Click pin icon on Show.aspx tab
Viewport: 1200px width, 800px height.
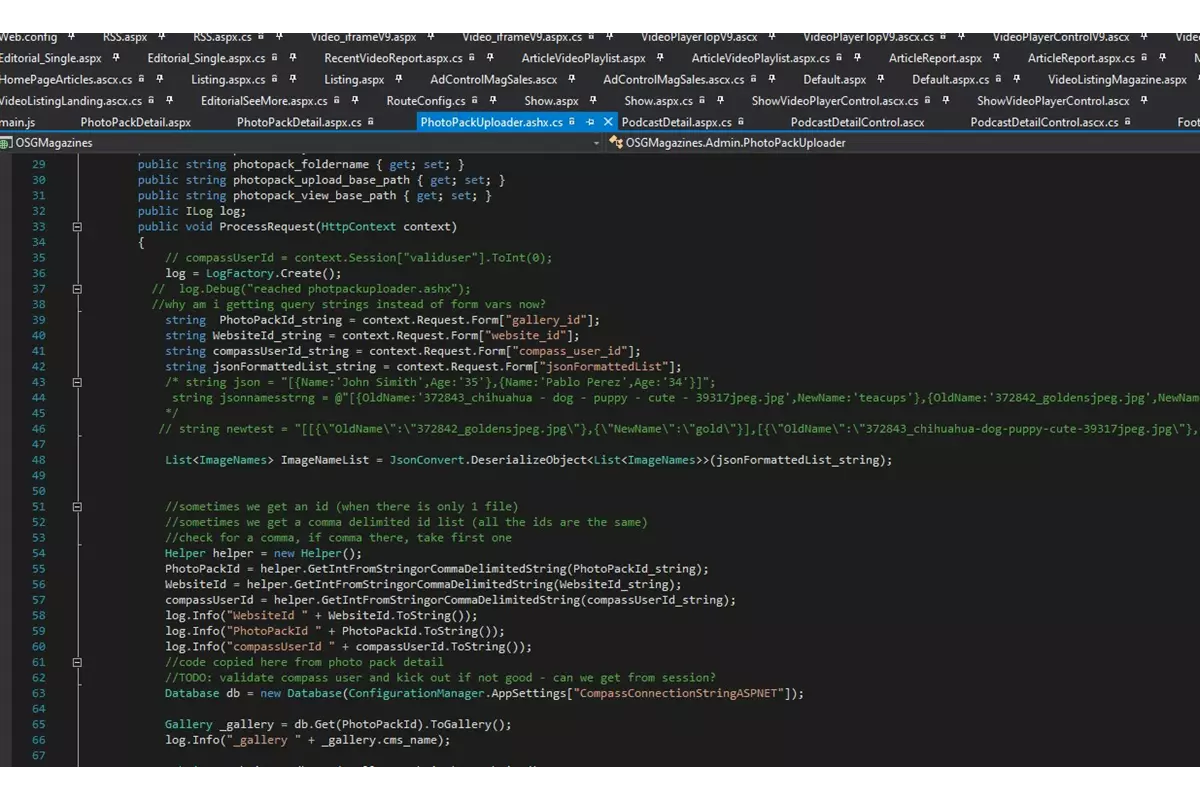tap(594, 101)
